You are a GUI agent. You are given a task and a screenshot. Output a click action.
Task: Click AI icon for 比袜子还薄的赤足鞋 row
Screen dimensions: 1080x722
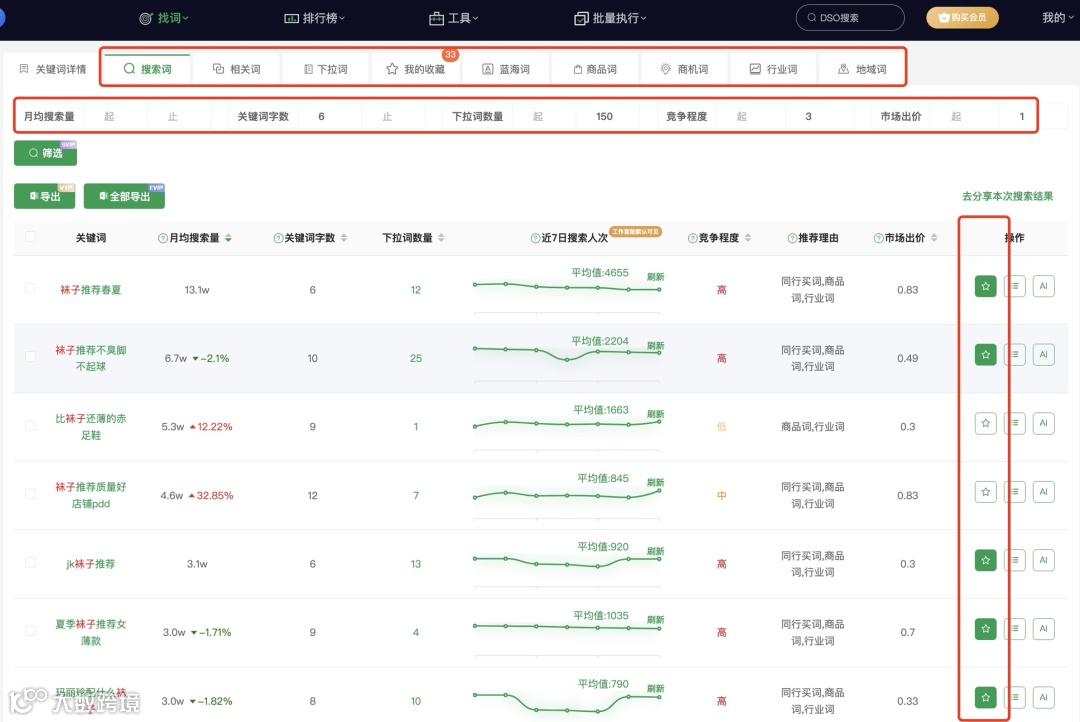(1043, 423)
